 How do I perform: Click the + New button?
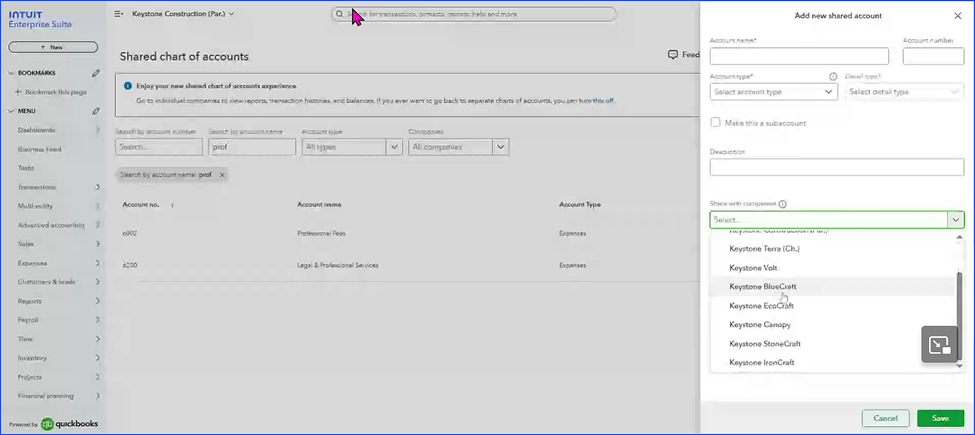tap(53, 47)
